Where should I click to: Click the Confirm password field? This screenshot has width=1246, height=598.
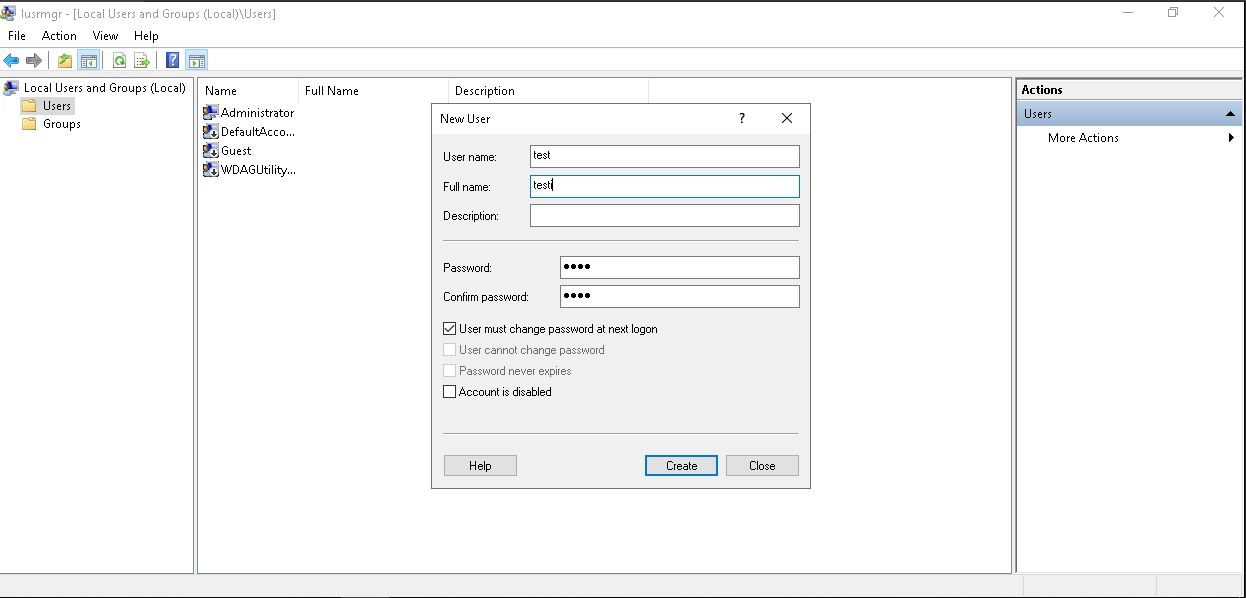click(679, 297)
